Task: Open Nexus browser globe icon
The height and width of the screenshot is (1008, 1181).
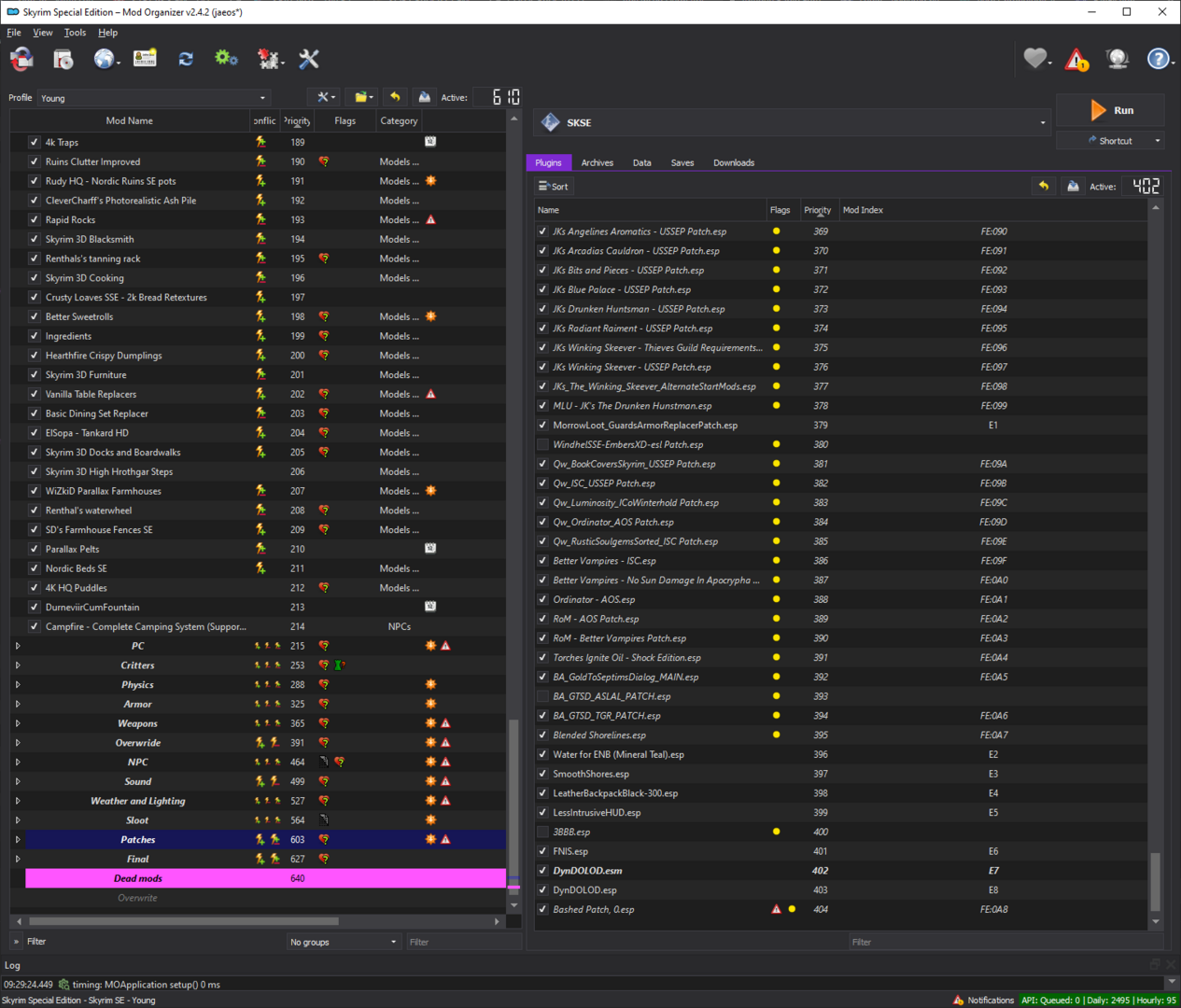Action: click(x=105, y=59)
